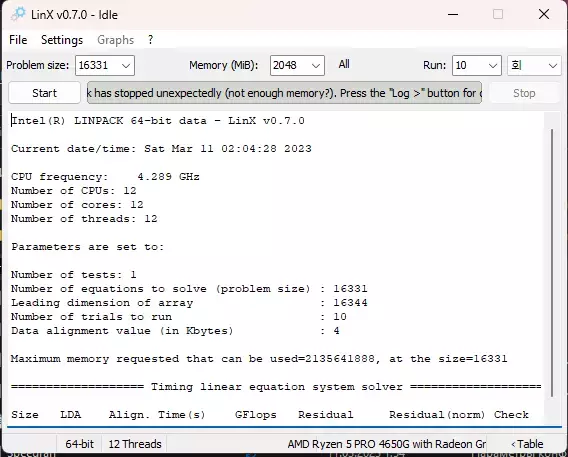Switch to Table view via '< Table'
The width and height of the screenshot is (568, 457).
[527, 444]
